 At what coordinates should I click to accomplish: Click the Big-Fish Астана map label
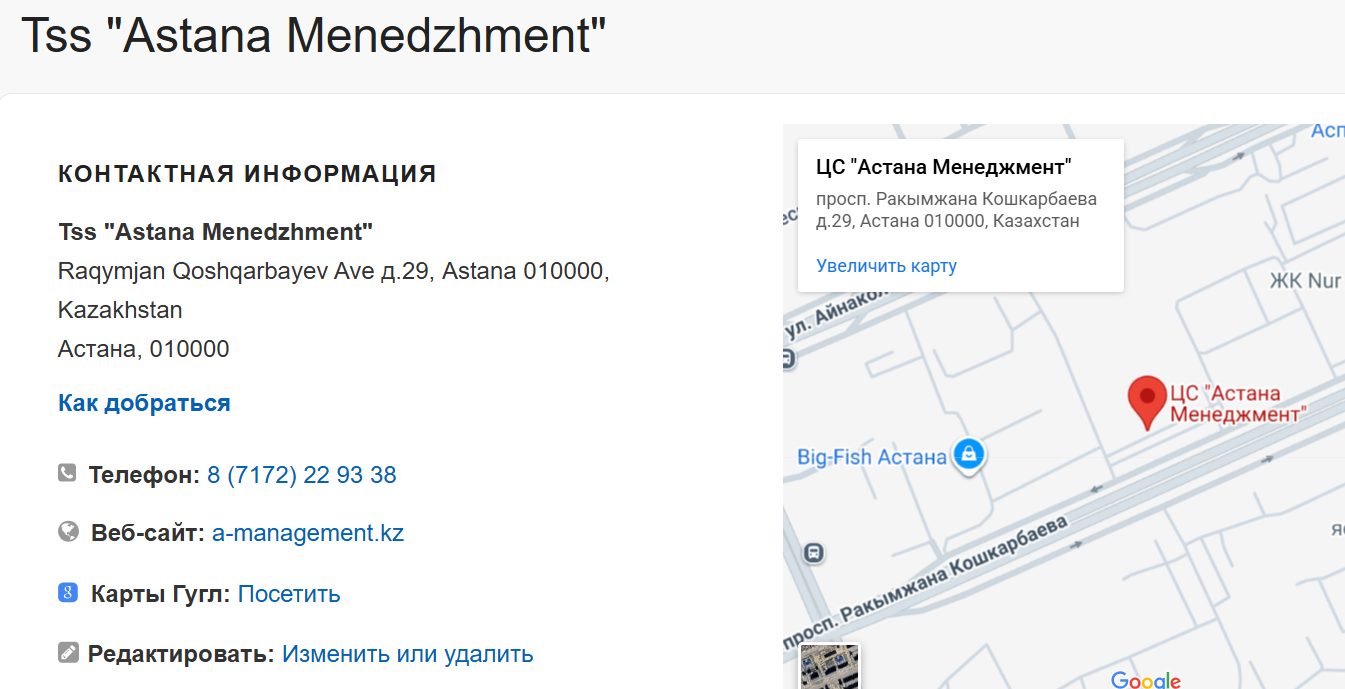871,457
